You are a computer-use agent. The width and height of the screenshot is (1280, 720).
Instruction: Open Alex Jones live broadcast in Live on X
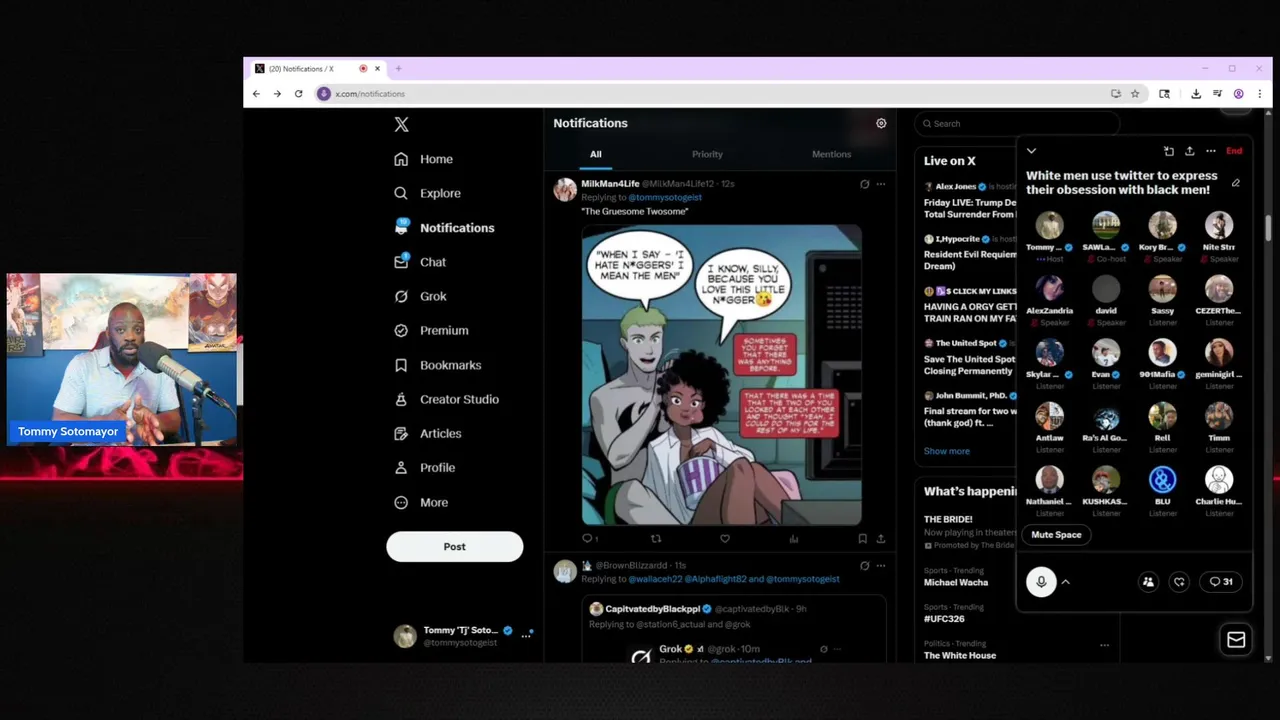click(970, 200)
